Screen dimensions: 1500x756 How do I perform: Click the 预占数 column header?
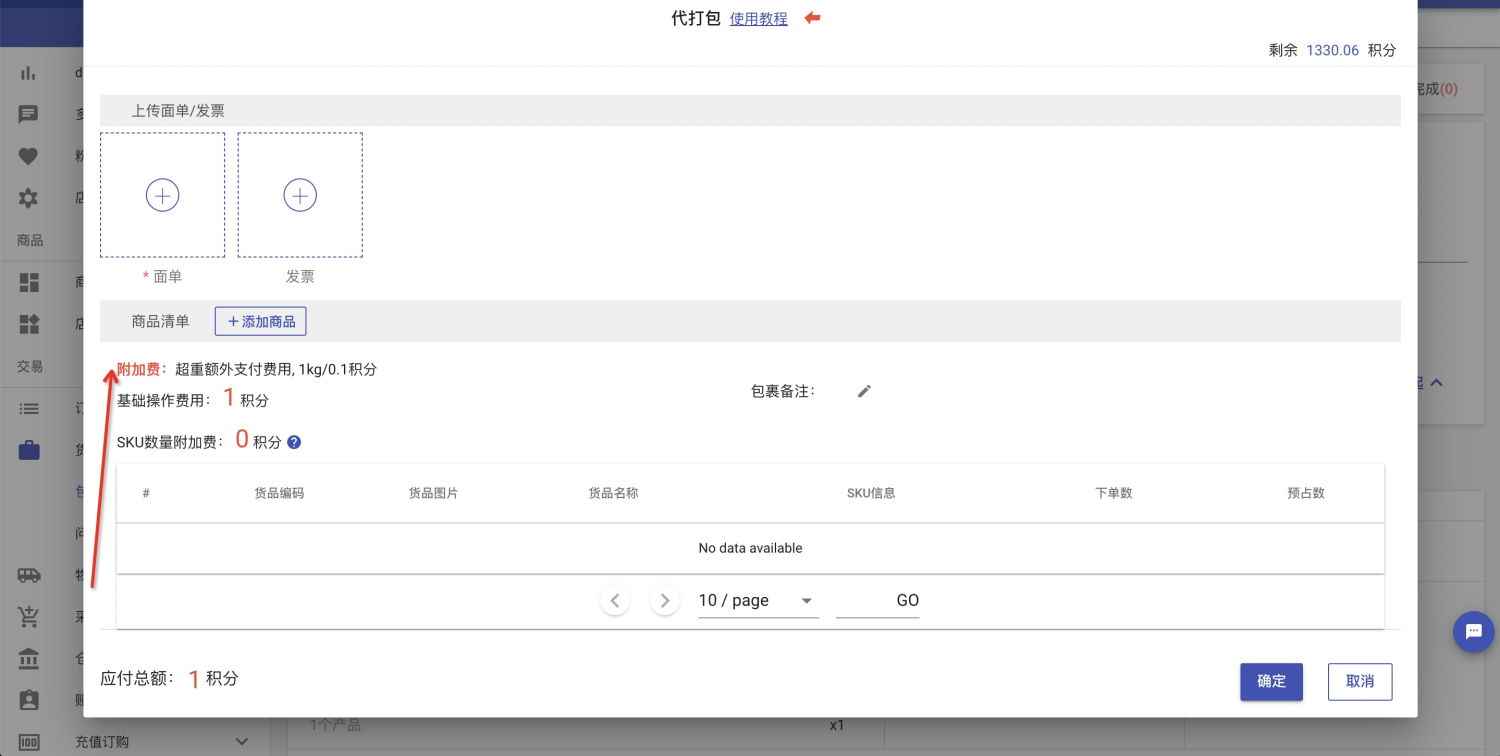tap(1306, 493)
